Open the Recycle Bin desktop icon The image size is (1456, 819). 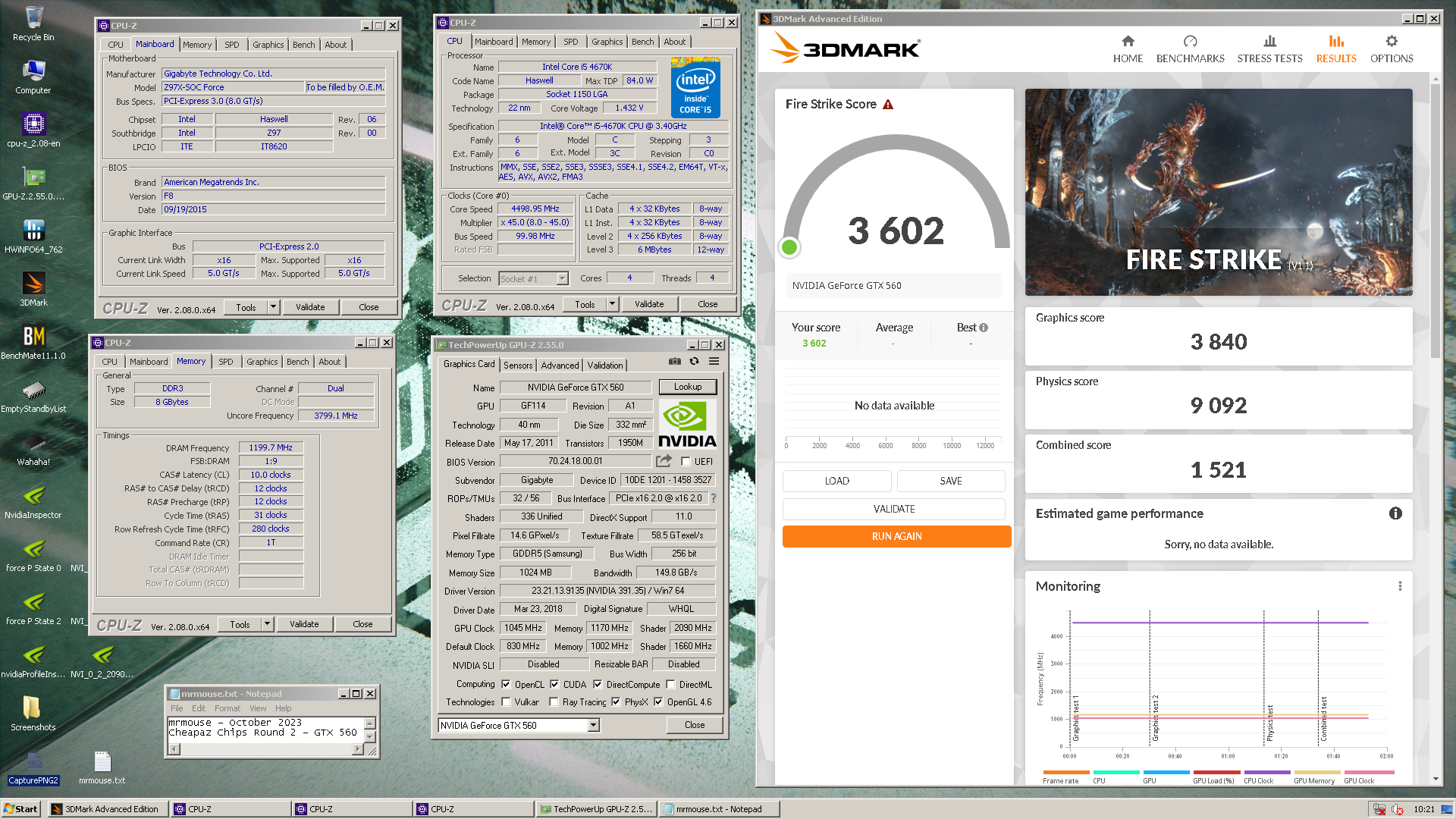(33, 24)
